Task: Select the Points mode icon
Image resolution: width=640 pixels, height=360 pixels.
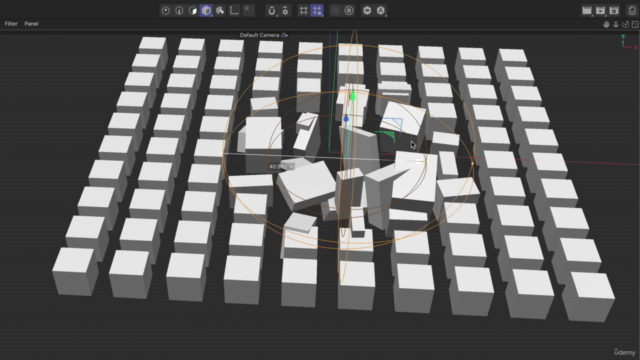Action: (x=166, y=11)
